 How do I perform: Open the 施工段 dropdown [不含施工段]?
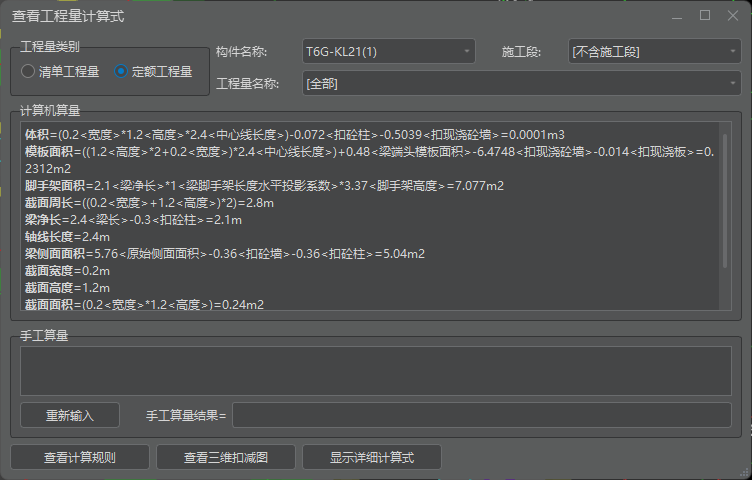coord(655,51)
